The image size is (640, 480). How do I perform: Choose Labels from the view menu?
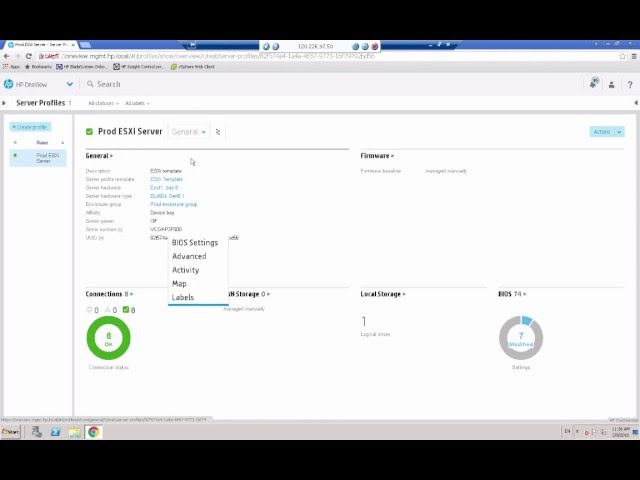pyautogui.click(x=182, y=297)
